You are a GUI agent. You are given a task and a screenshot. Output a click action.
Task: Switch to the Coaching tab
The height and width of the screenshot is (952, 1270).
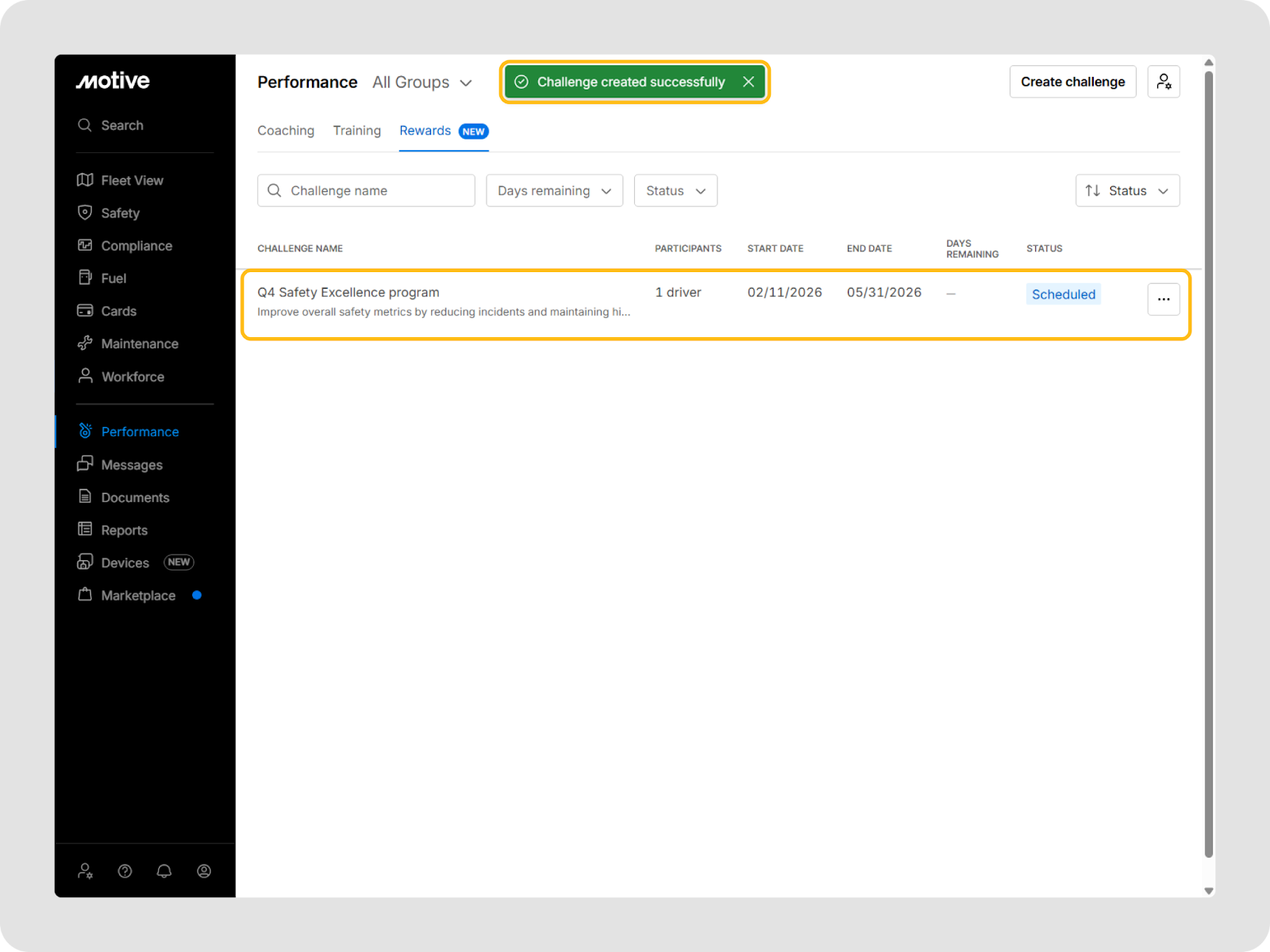(286, 131)
